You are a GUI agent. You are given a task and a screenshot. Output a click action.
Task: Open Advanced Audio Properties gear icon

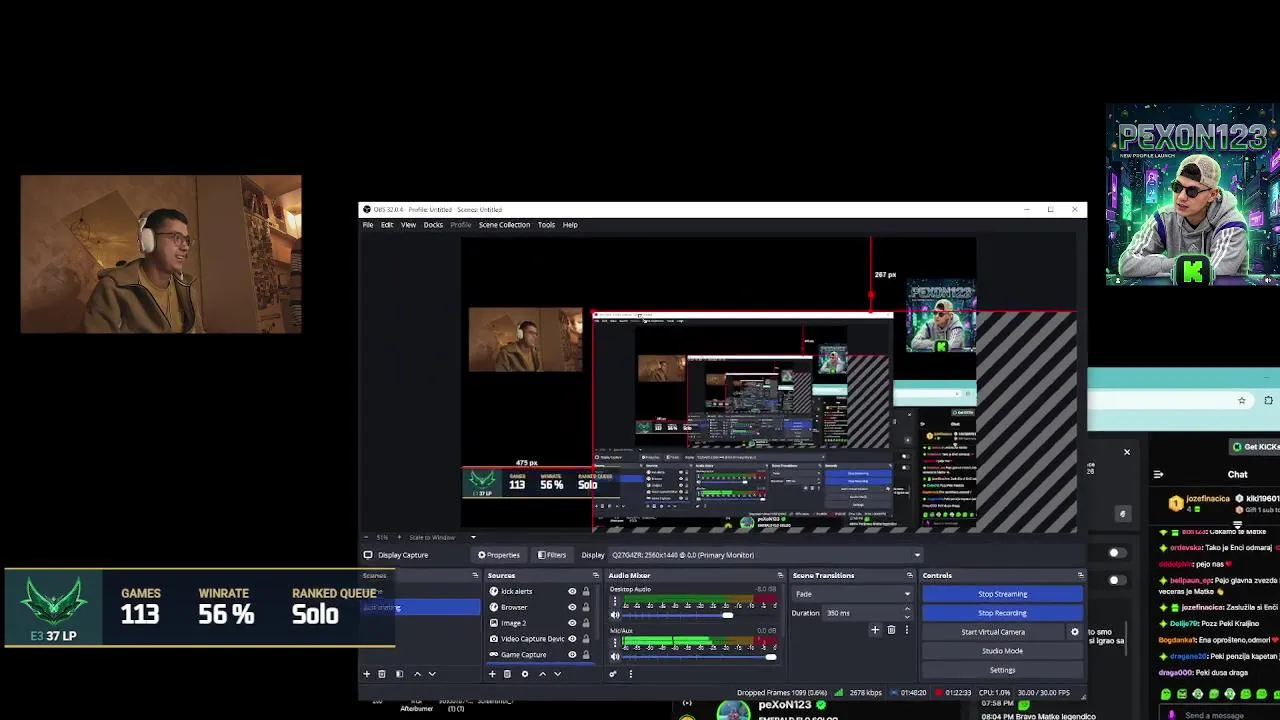click(613, 674)
